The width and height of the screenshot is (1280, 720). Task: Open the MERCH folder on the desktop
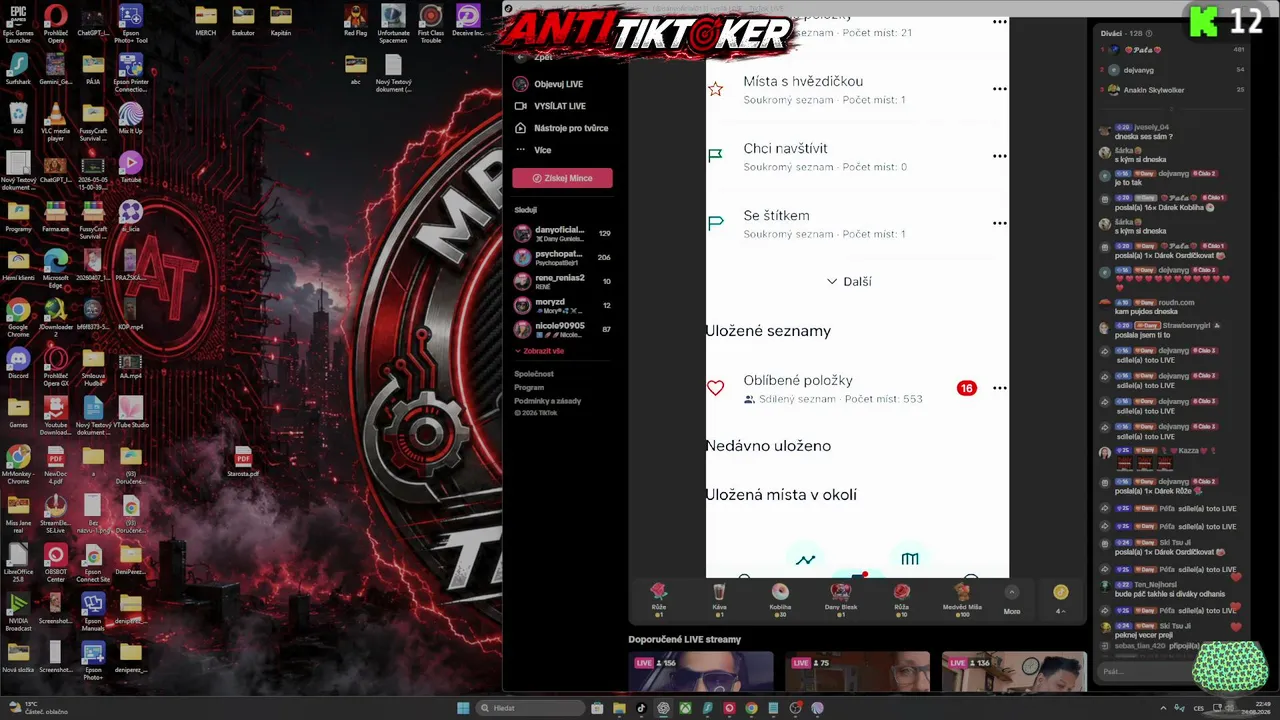click(205, 20)
